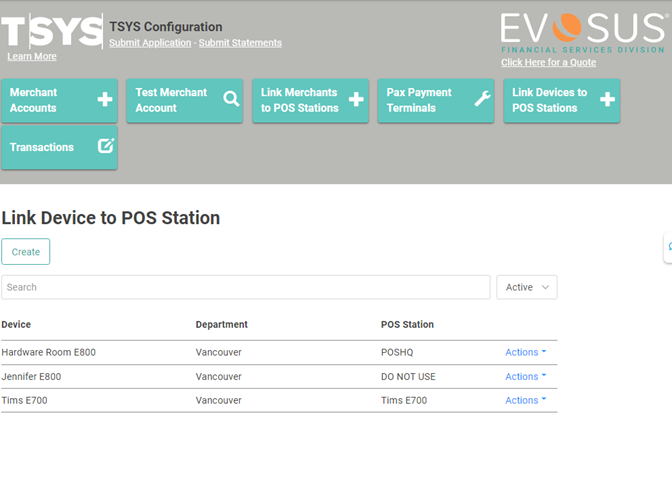Click the plus icon on Link Devices tile
This screenshot has width=672, height=491.
point(607,99)
